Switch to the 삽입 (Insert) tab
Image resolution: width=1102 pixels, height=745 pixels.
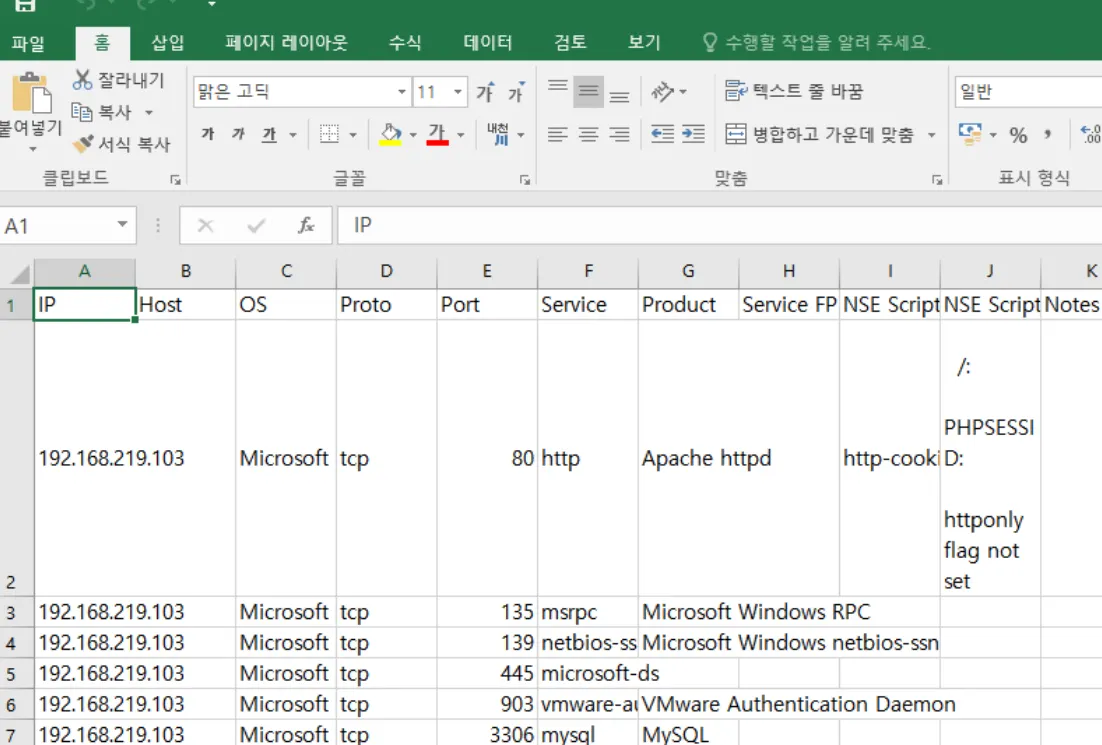tap(168, 43)
